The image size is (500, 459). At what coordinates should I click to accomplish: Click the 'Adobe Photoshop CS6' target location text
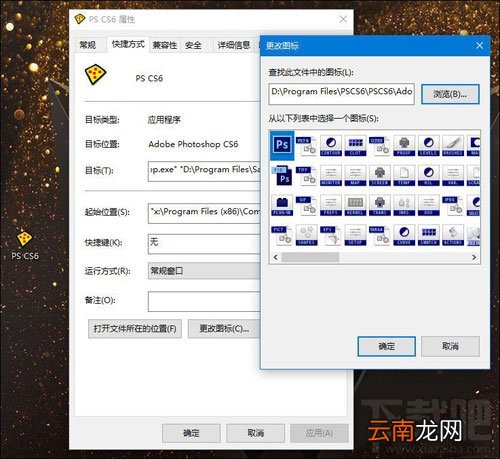(x=193, y=144)
